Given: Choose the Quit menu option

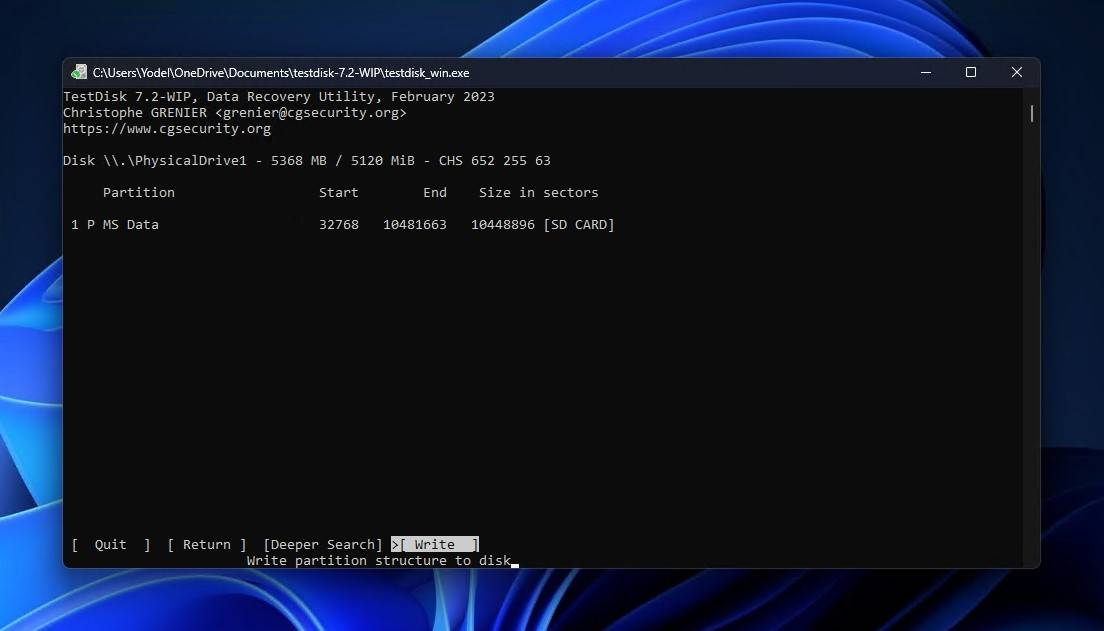Looking at the screenshot, I should pyautogui.click(x=111, y=544).
